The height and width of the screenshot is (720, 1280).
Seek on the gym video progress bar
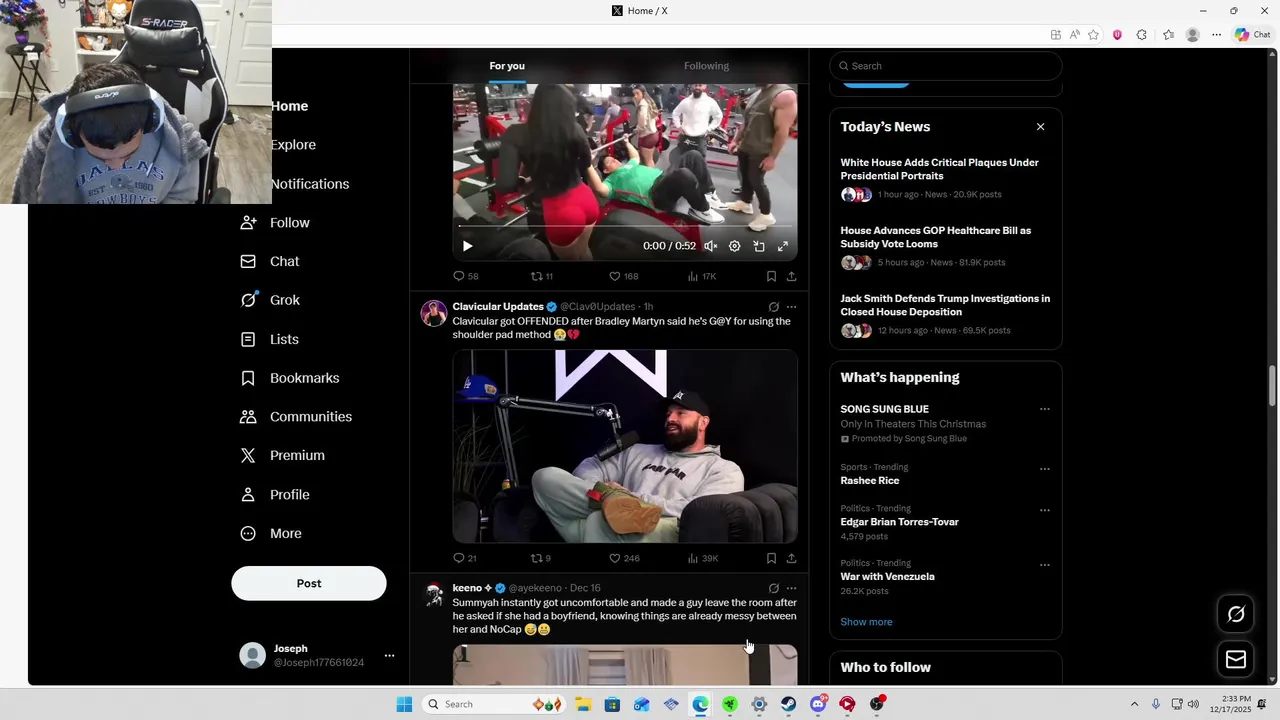[625, 226]
